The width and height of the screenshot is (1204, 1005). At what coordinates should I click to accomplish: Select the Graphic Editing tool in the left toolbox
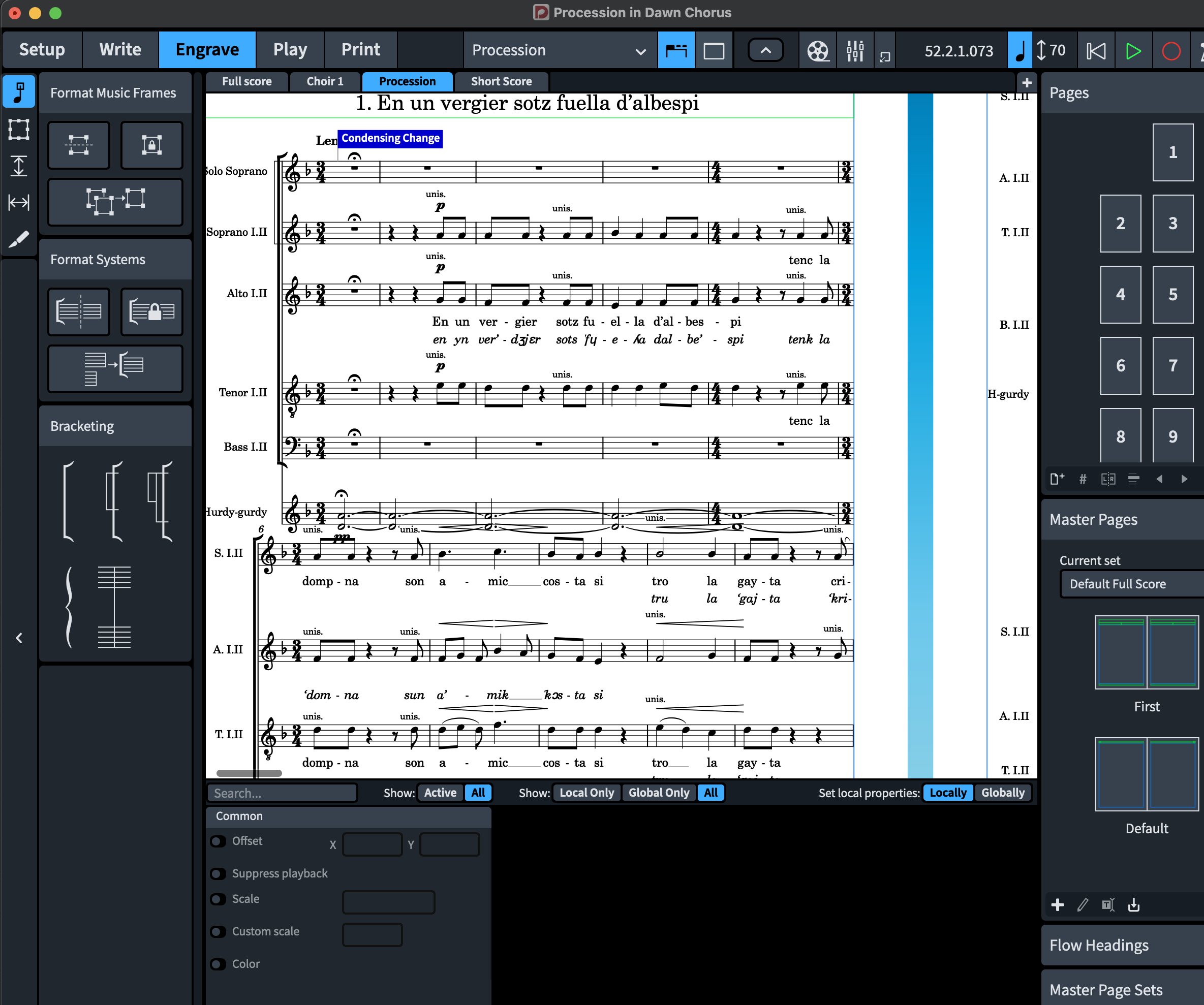click(x=19, y=92)
